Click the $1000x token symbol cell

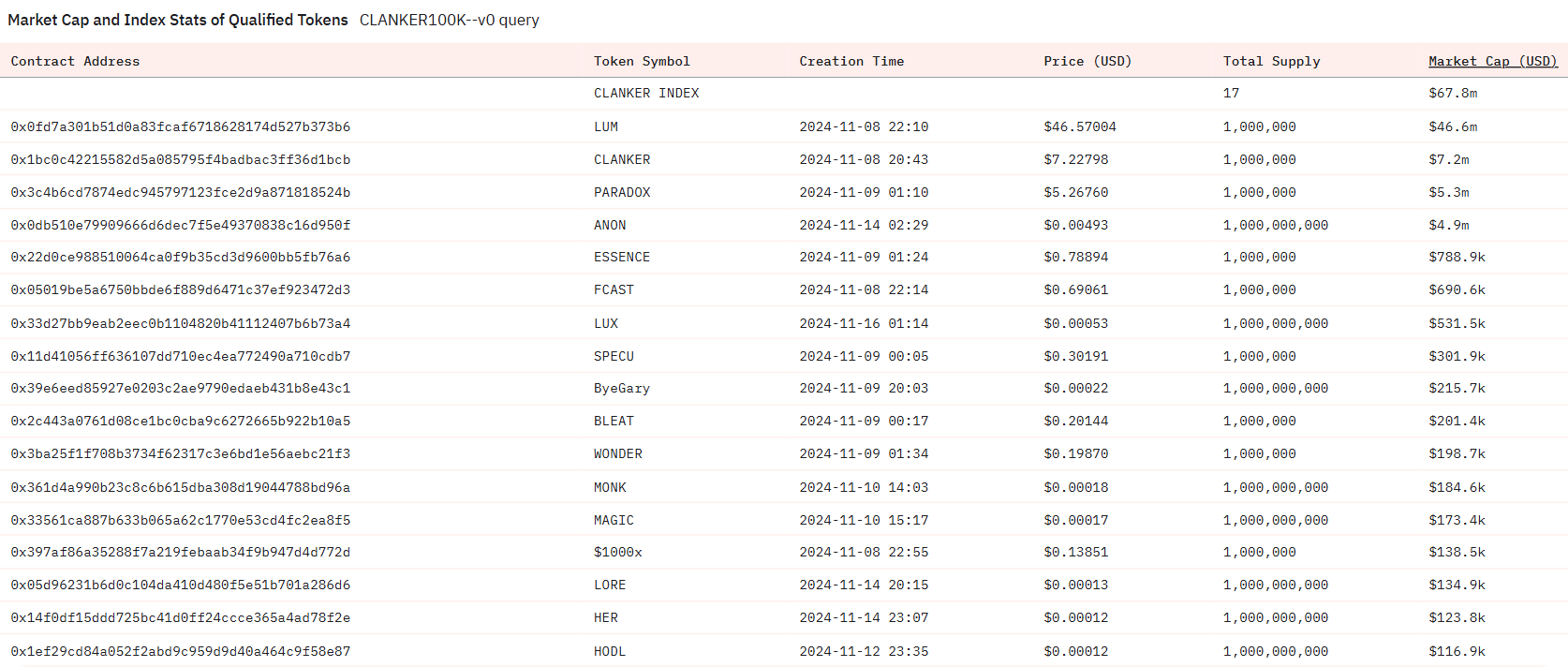pyautogui.click(x=617, y=552)
